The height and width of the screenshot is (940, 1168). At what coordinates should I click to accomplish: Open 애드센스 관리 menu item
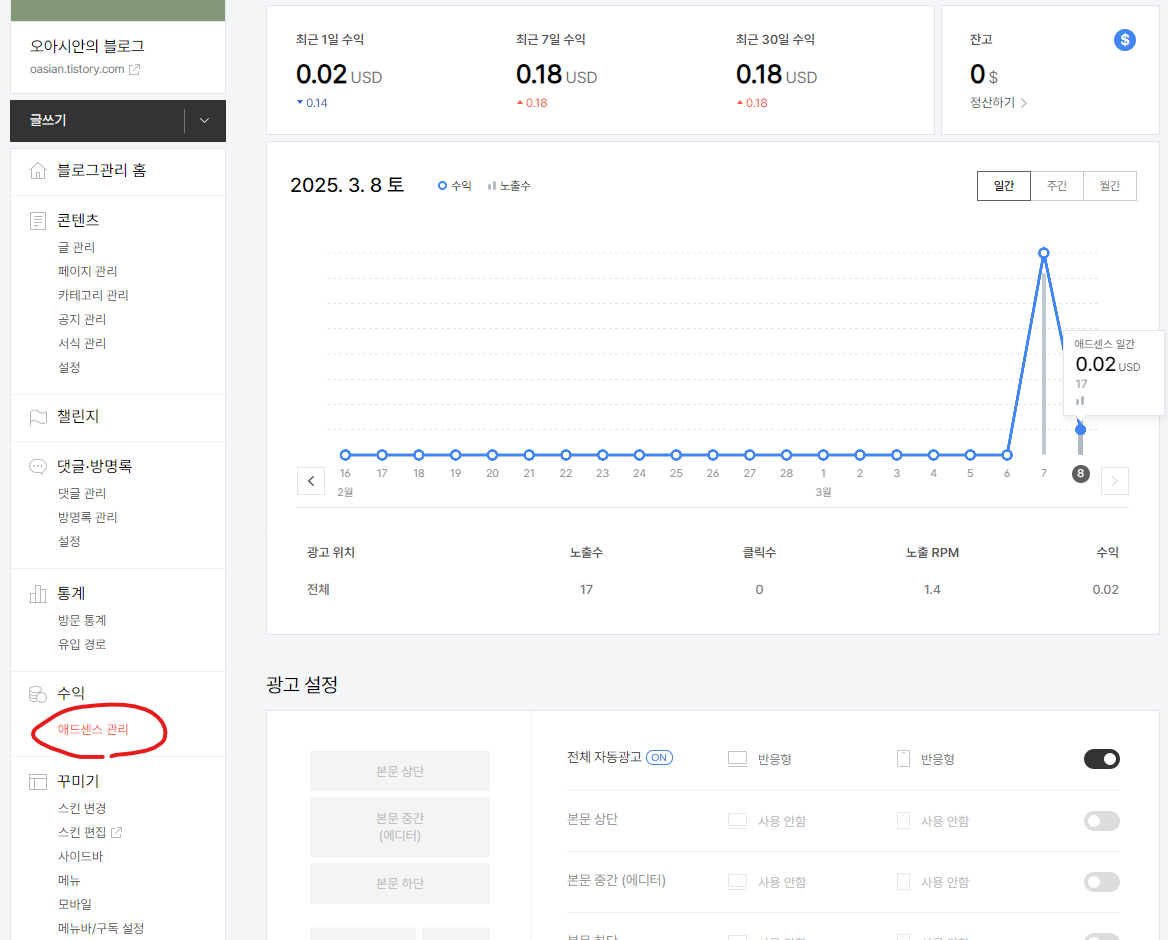coord(93,729)
